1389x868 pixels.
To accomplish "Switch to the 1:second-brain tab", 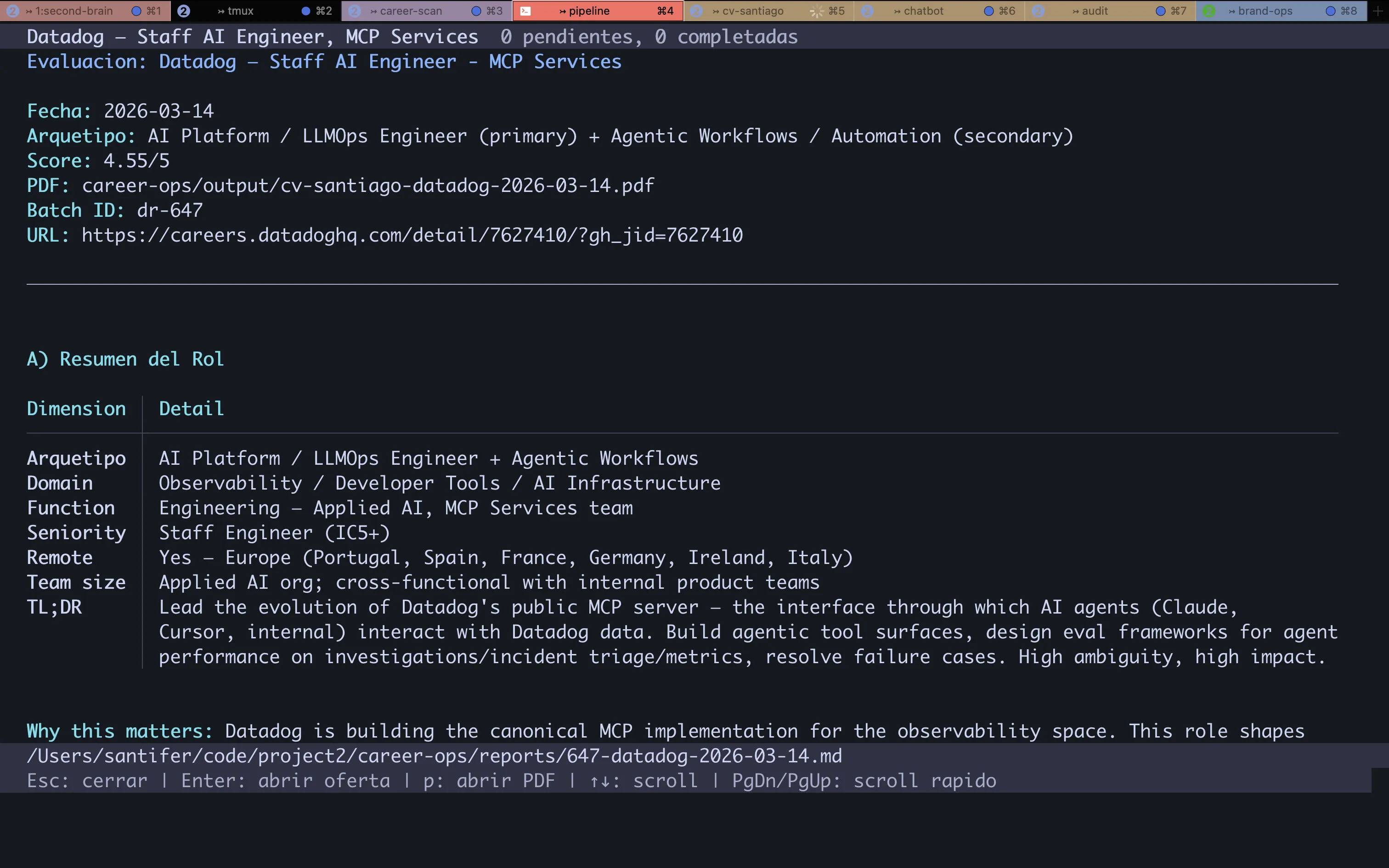I will (x=73, y=11).
